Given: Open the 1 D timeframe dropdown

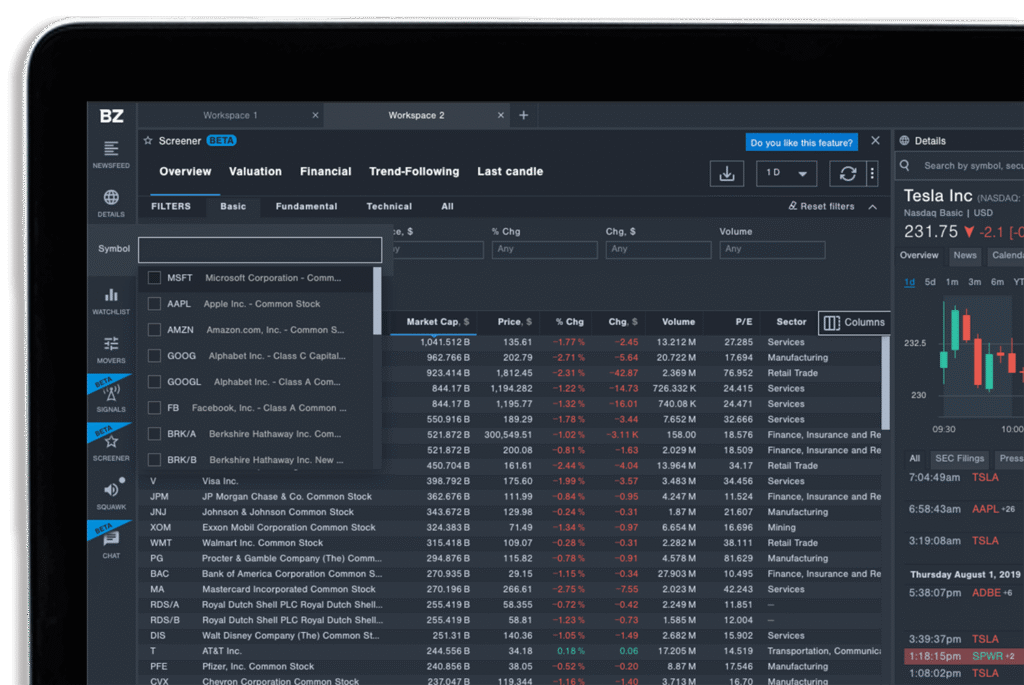Looking at the screenshot, I should (x=786, y=173).
